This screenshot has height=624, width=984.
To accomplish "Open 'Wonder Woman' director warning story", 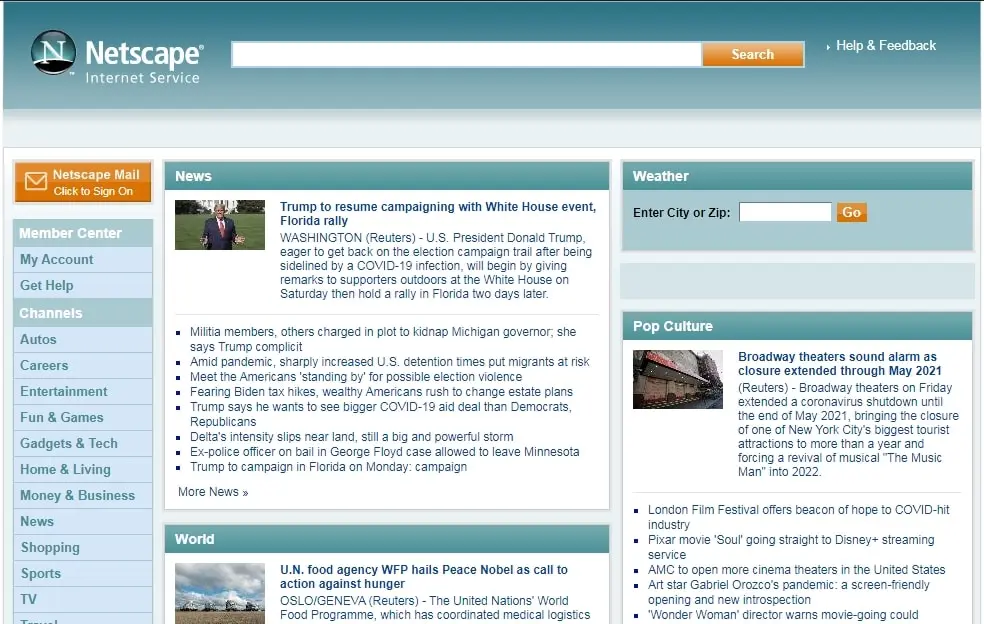I will point(783,615).
